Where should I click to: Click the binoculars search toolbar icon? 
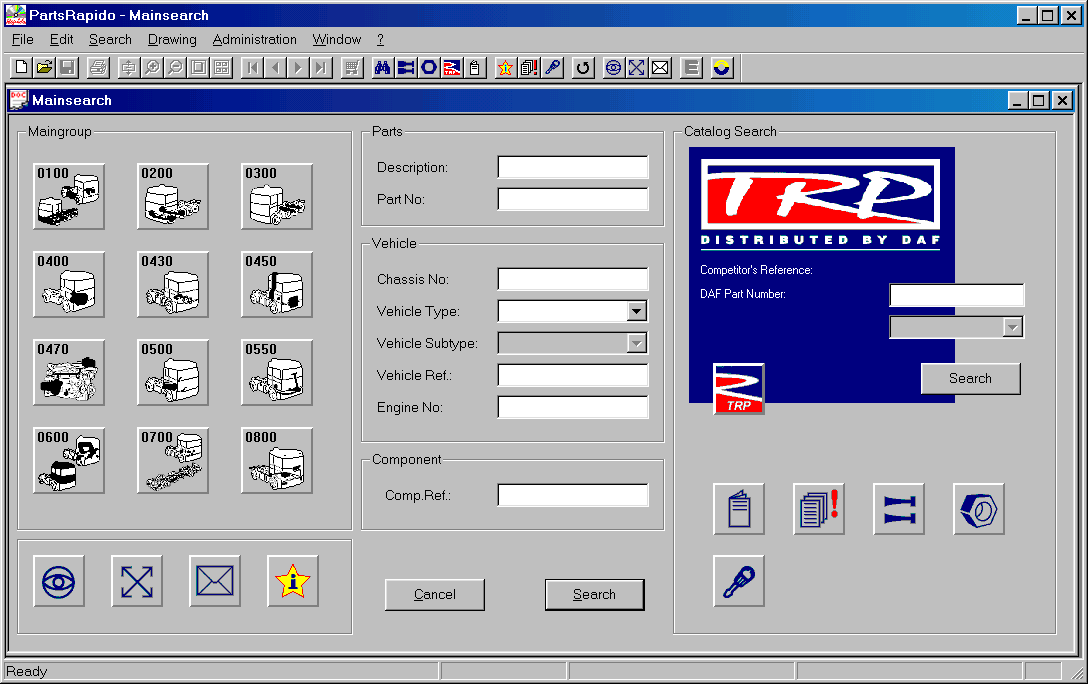(382, 67)
